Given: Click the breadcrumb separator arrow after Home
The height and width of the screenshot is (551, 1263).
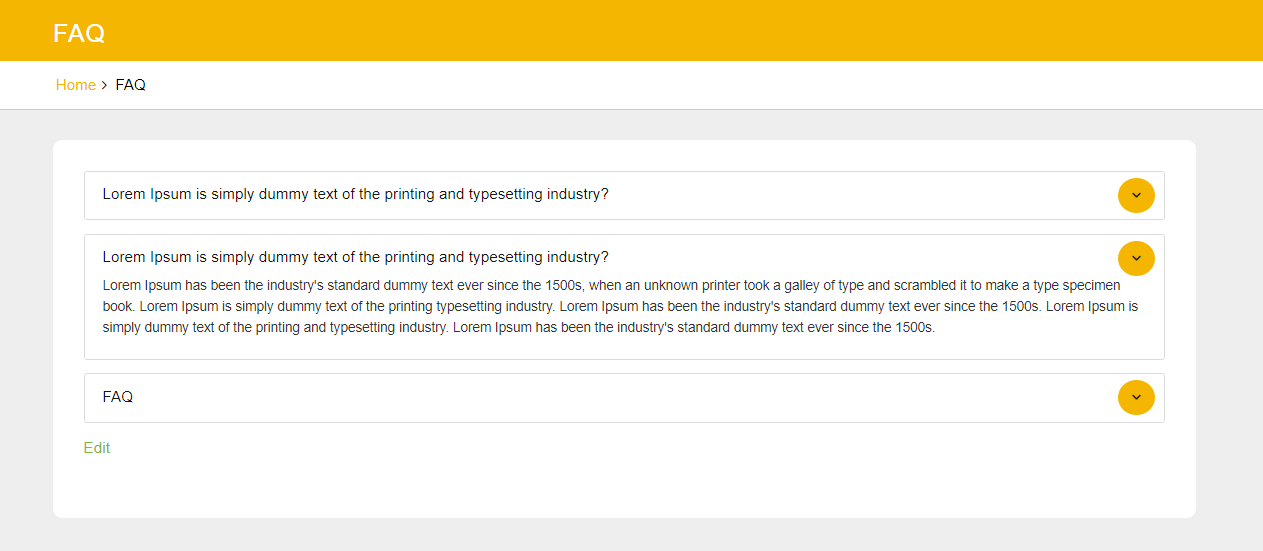Looking at the screenshot, I should pos(105,86).
